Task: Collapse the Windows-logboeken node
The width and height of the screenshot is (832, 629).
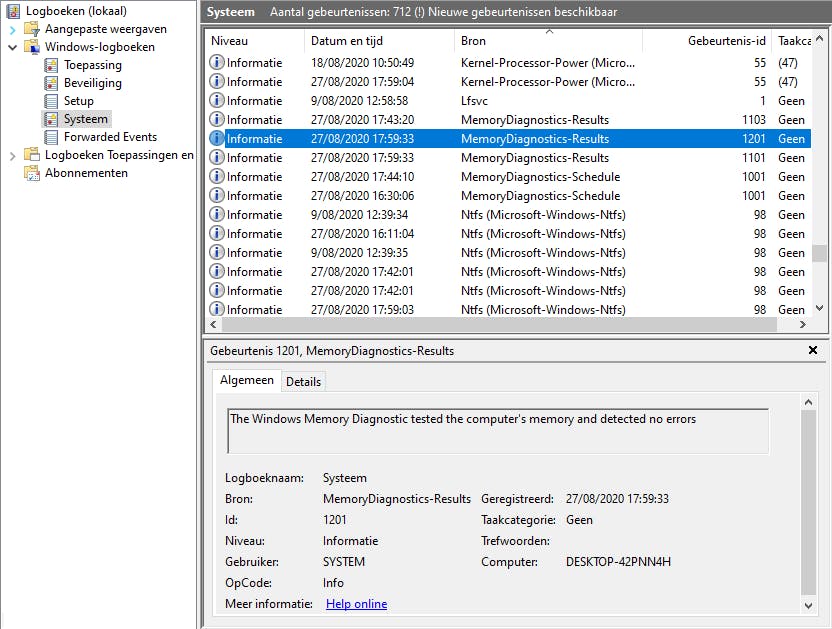Action: coord(12,47)
